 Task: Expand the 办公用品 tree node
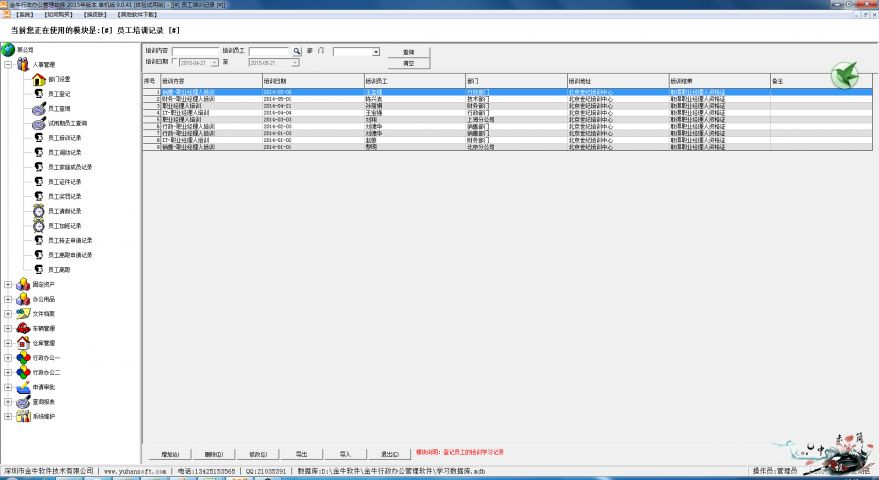[x=8, y=299]
